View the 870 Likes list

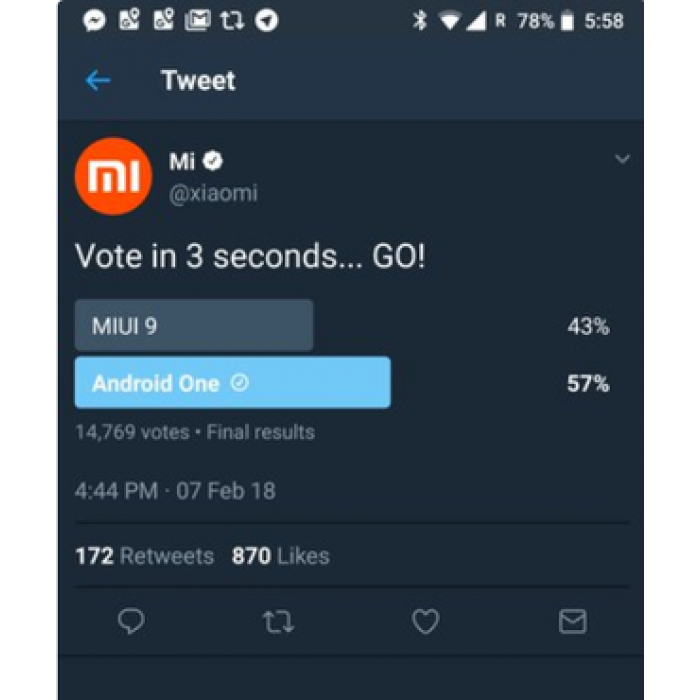pyautogui.click(x=280, y=556)
